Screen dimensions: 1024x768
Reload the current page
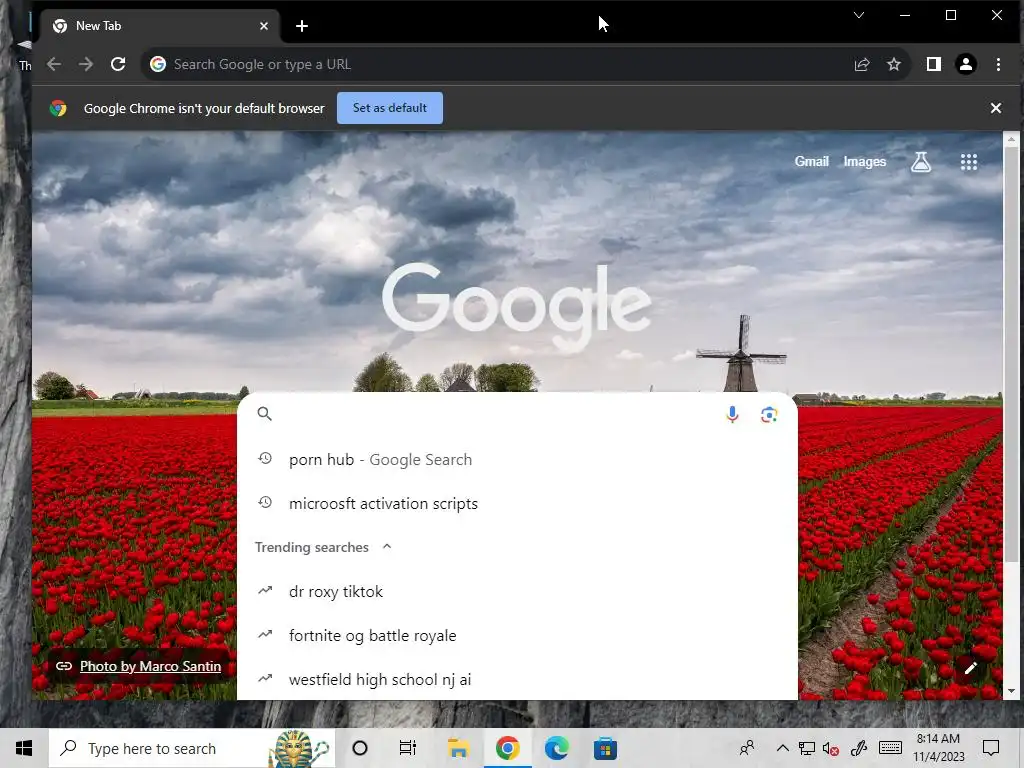pyautogui.click(x=118, y=64)
